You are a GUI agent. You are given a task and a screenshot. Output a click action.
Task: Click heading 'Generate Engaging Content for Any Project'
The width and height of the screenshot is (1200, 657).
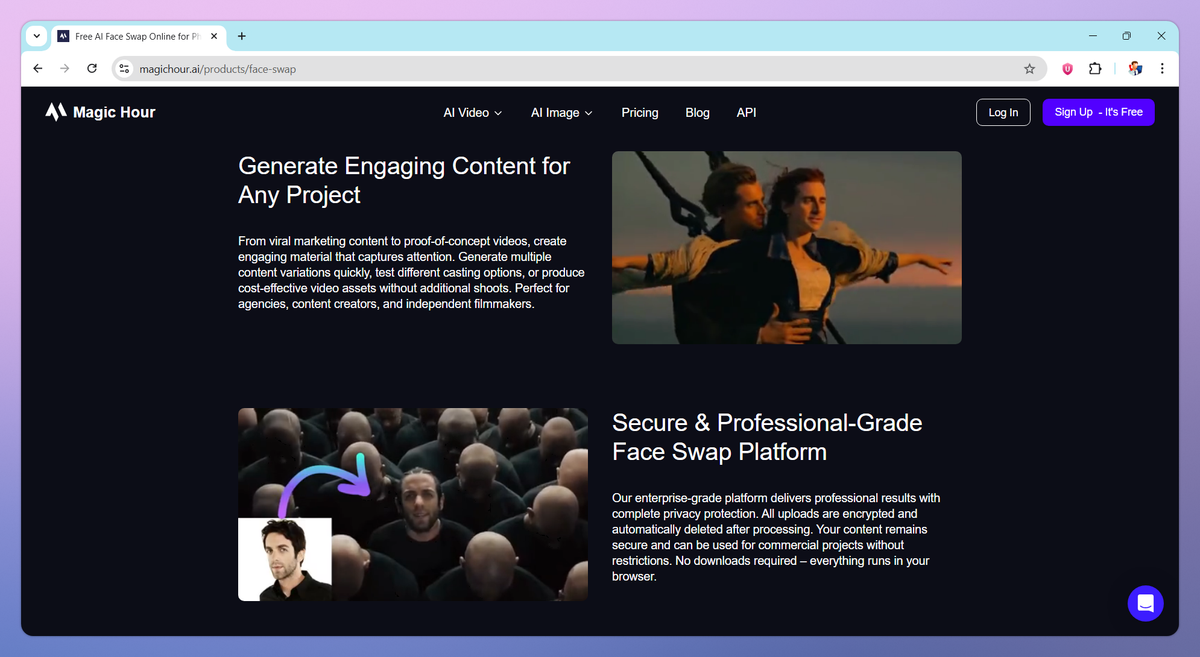[404, 180]
